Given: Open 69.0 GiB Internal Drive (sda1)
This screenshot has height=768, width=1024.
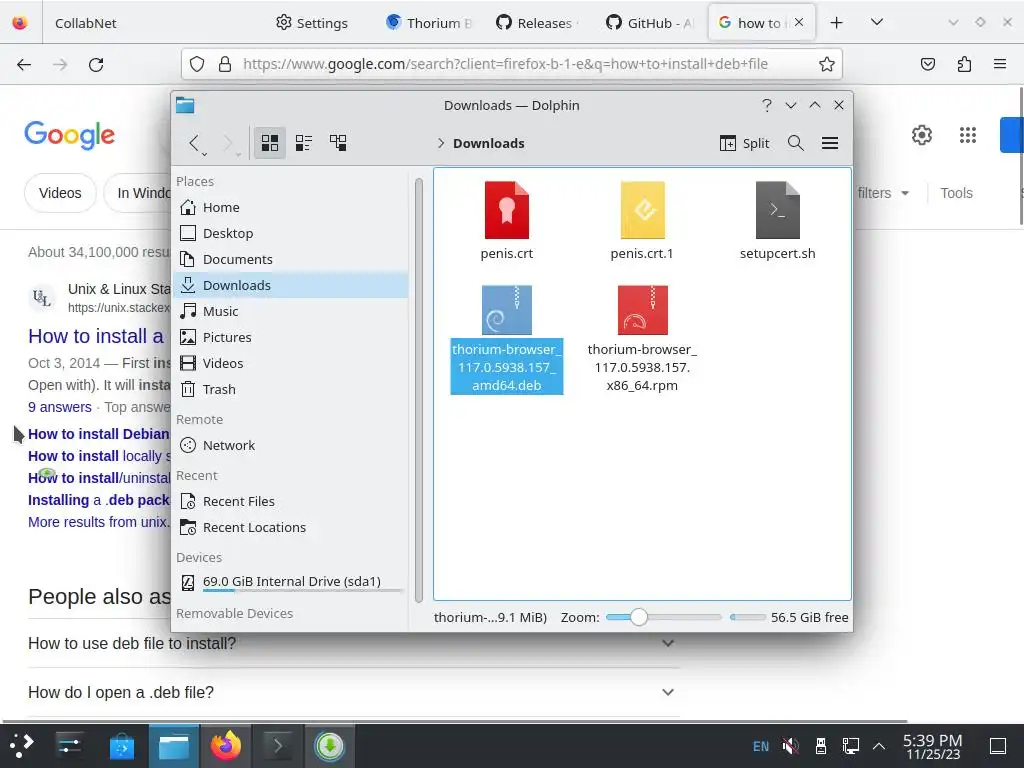Looking at the screenshot, I should 291,582.
